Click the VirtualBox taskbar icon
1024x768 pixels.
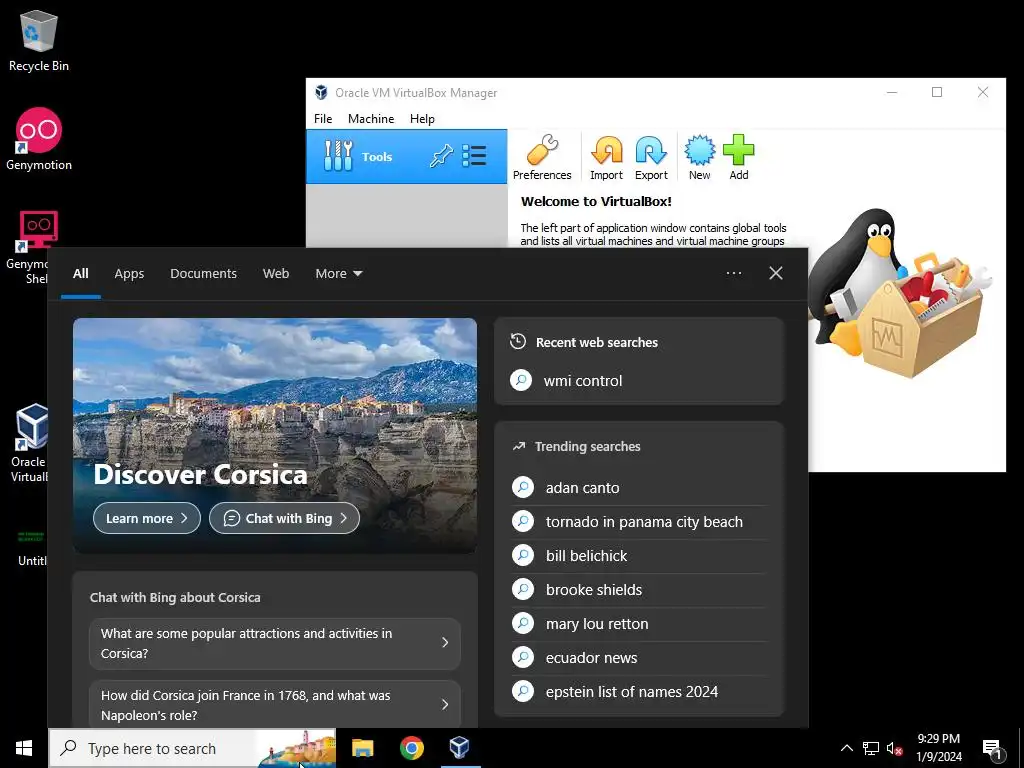tap(460, 748)
